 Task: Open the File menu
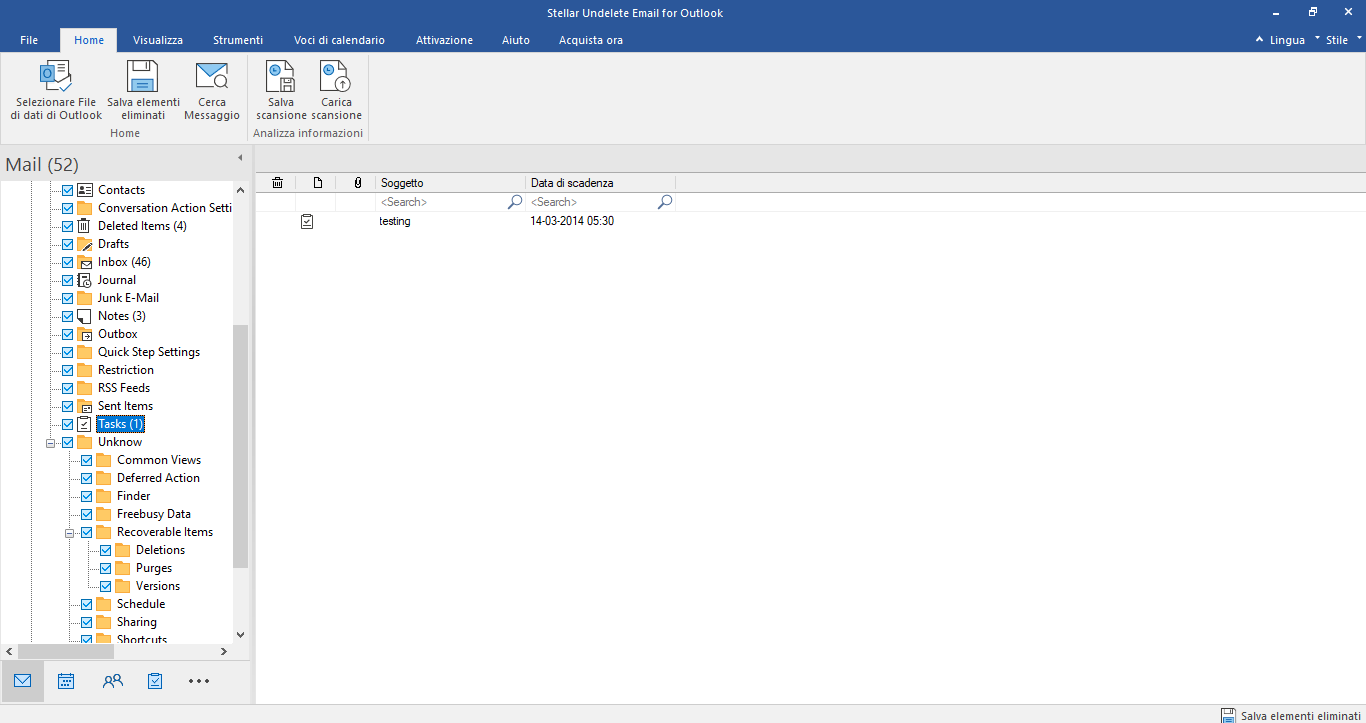[x=29, y=40]
